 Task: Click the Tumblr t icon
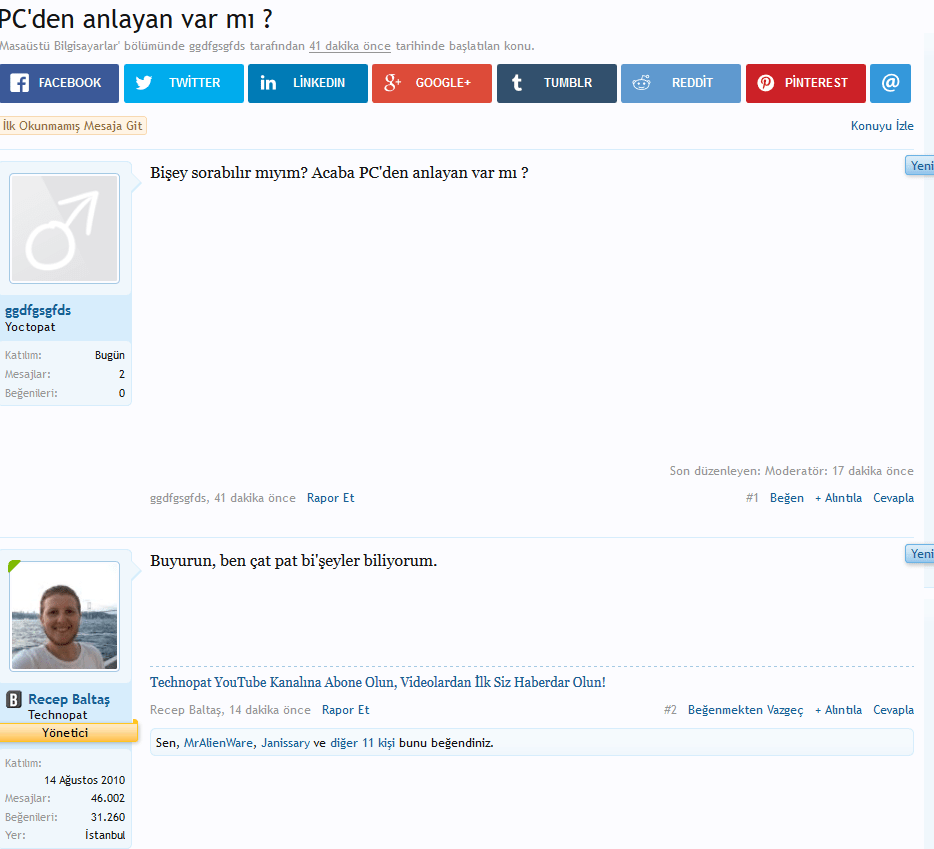point(517,83)
